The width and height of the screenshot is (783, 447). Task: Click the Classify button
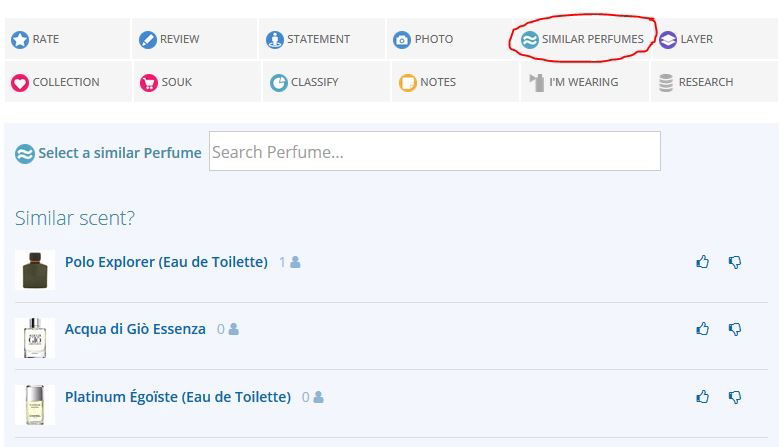[304, 83]
